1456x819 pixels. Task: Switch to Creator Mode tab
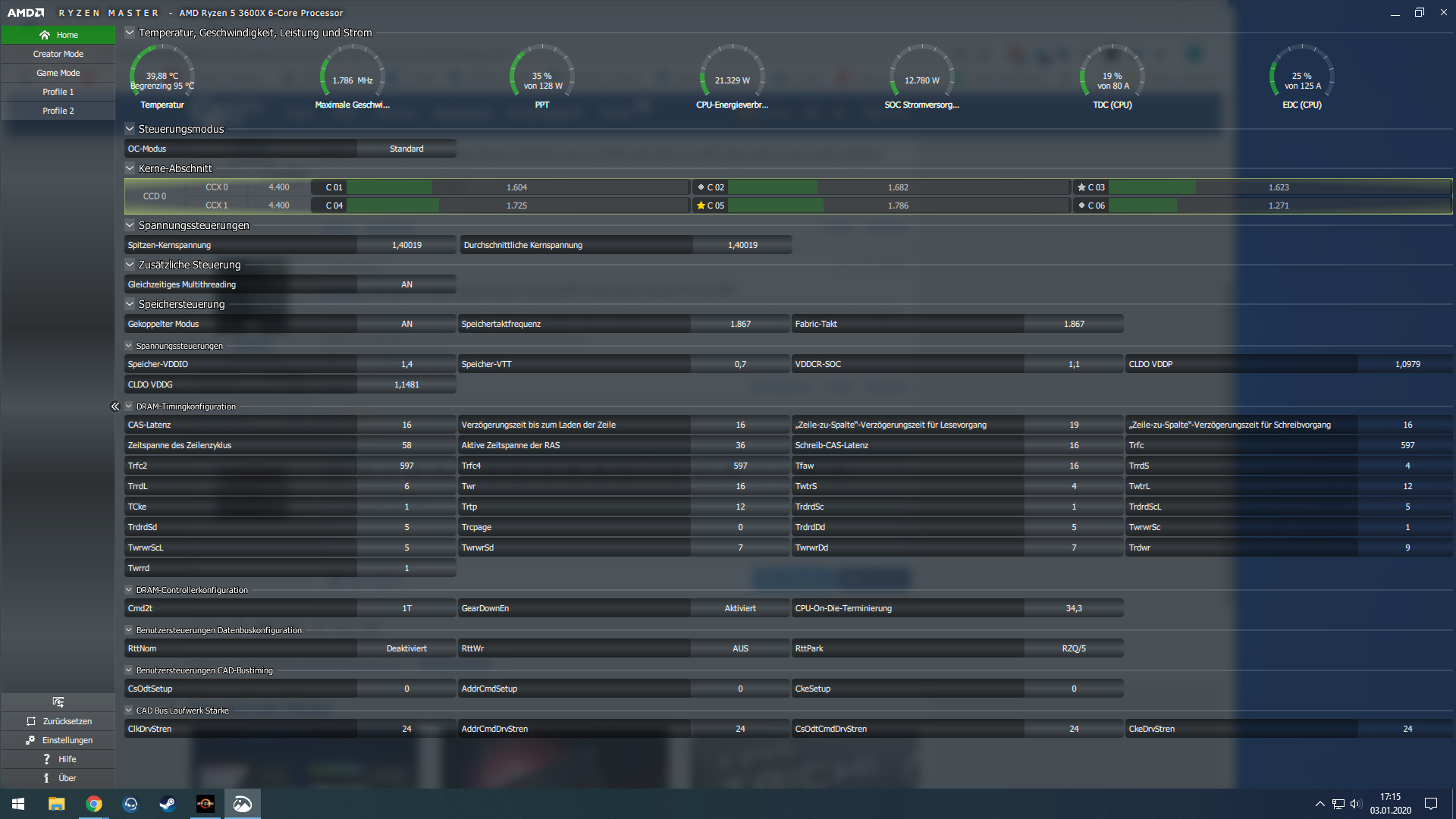click(58, 54)
